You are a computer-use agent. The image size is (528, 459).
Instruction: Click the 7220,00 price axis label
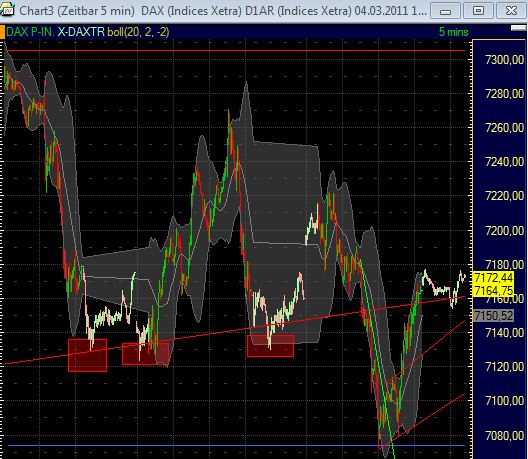(x=504, y=196)
